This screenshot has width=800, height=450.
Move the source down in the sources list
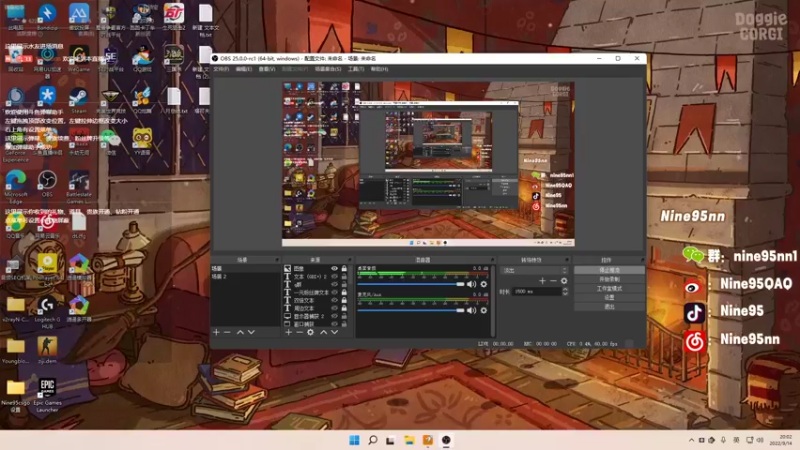point(335,332)
